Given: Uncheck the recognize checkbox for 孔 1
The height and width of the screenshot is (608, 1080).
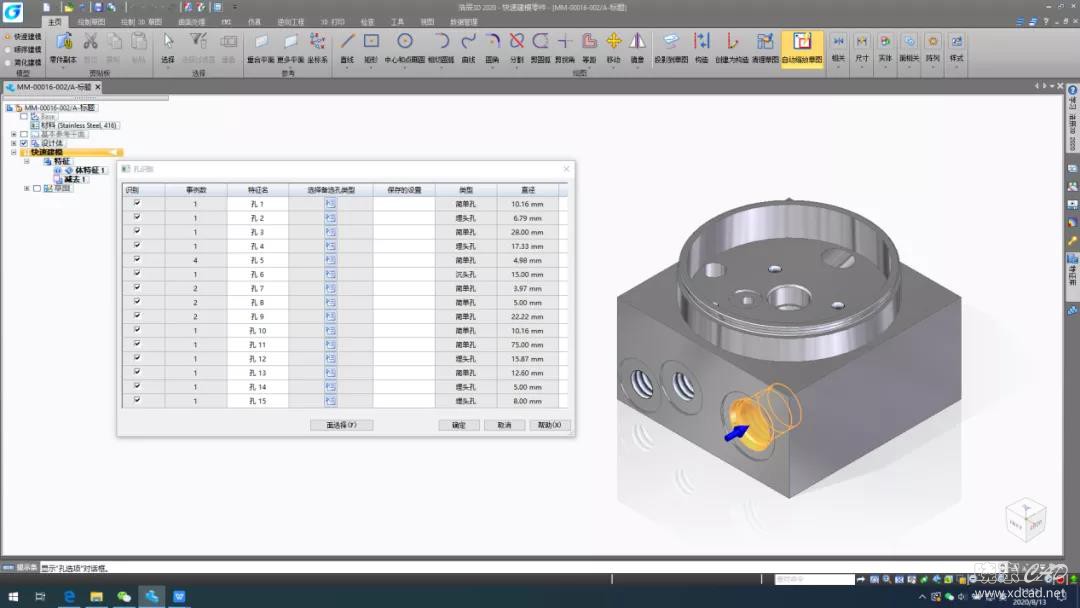Looking at the screenshot, I should 137,203.
